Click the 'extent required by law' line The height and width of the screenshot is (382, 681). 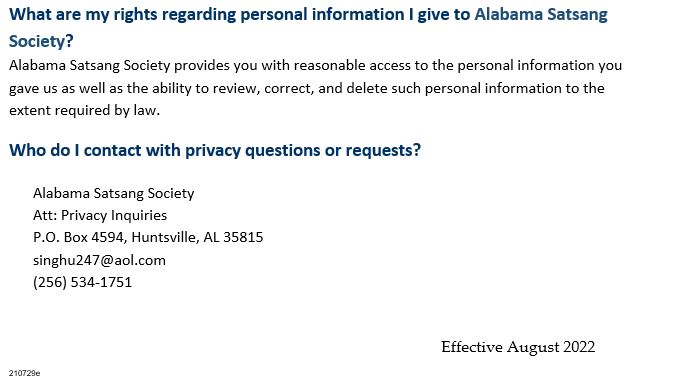point(85,110)
